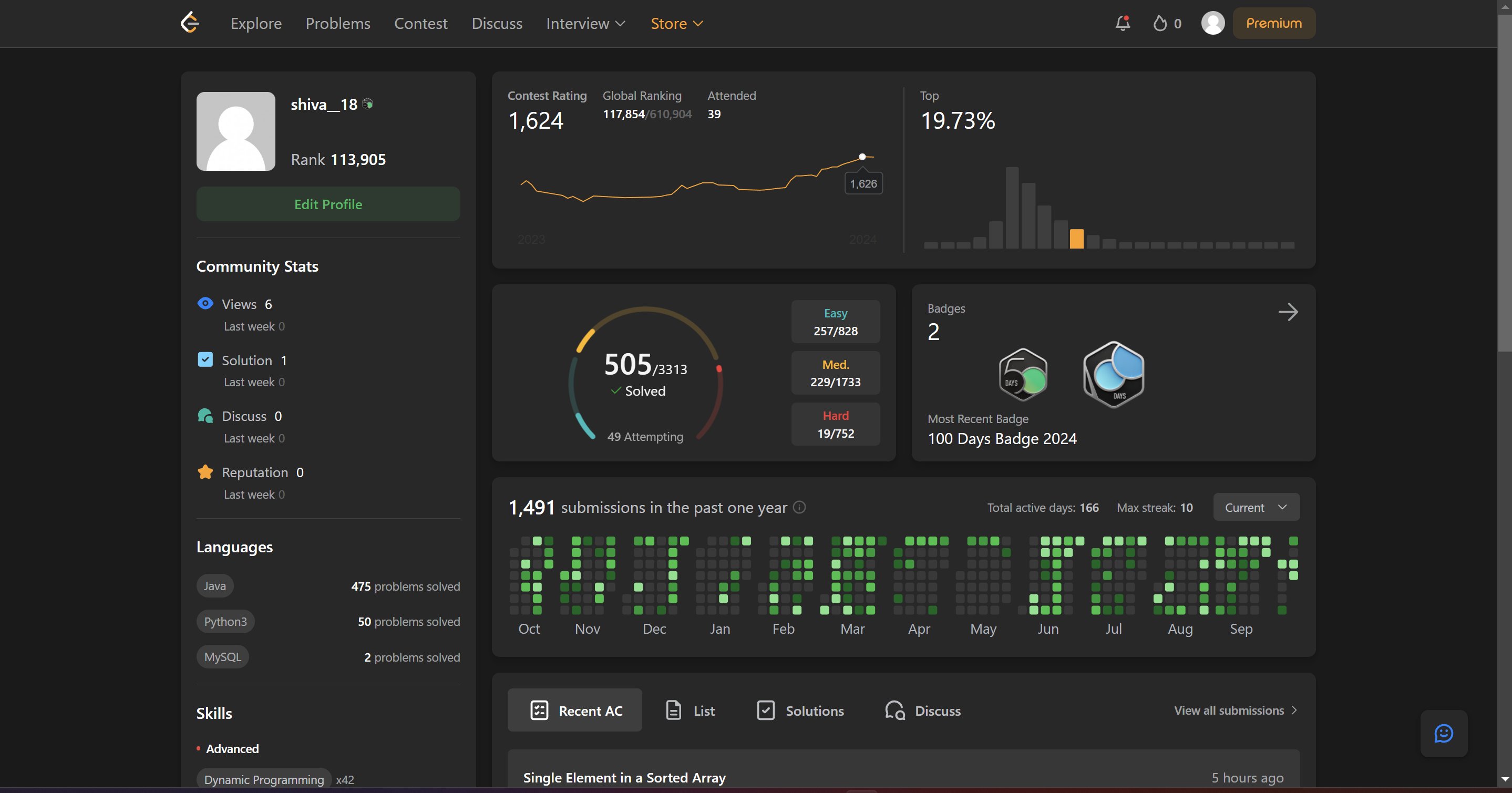Click the submissions info circle icon
Viewport: 1512px width, 793px height.
tap(799, 507)
